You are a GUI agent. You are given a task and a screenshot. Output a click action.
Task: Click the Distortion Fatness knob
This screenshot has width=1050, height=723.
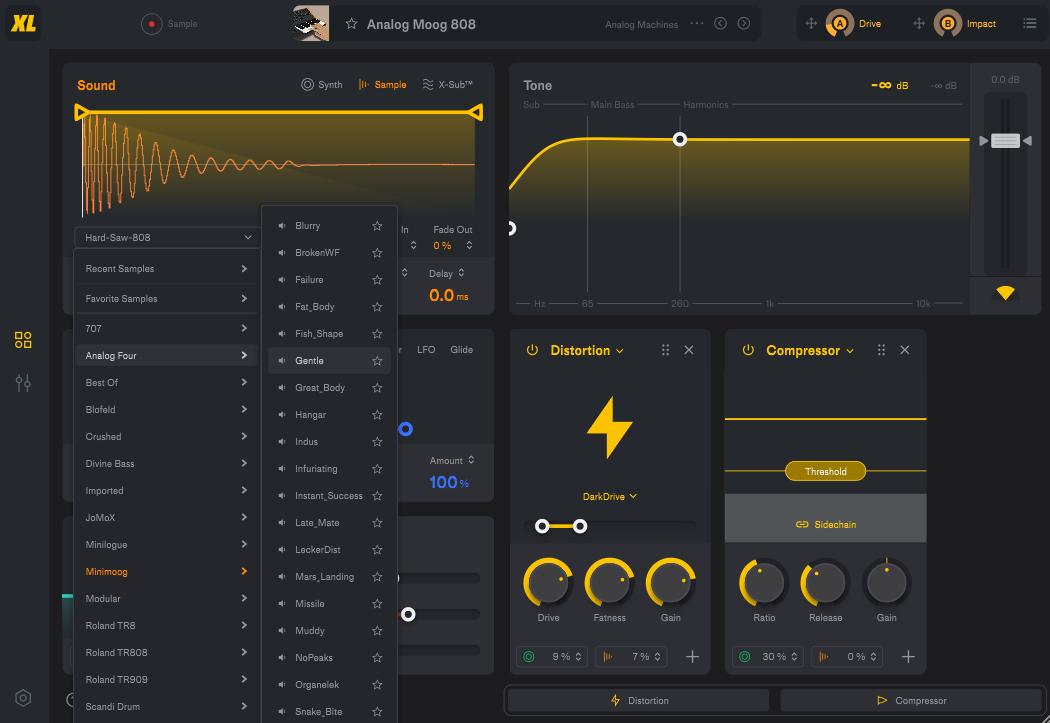[x=609, y=582]
